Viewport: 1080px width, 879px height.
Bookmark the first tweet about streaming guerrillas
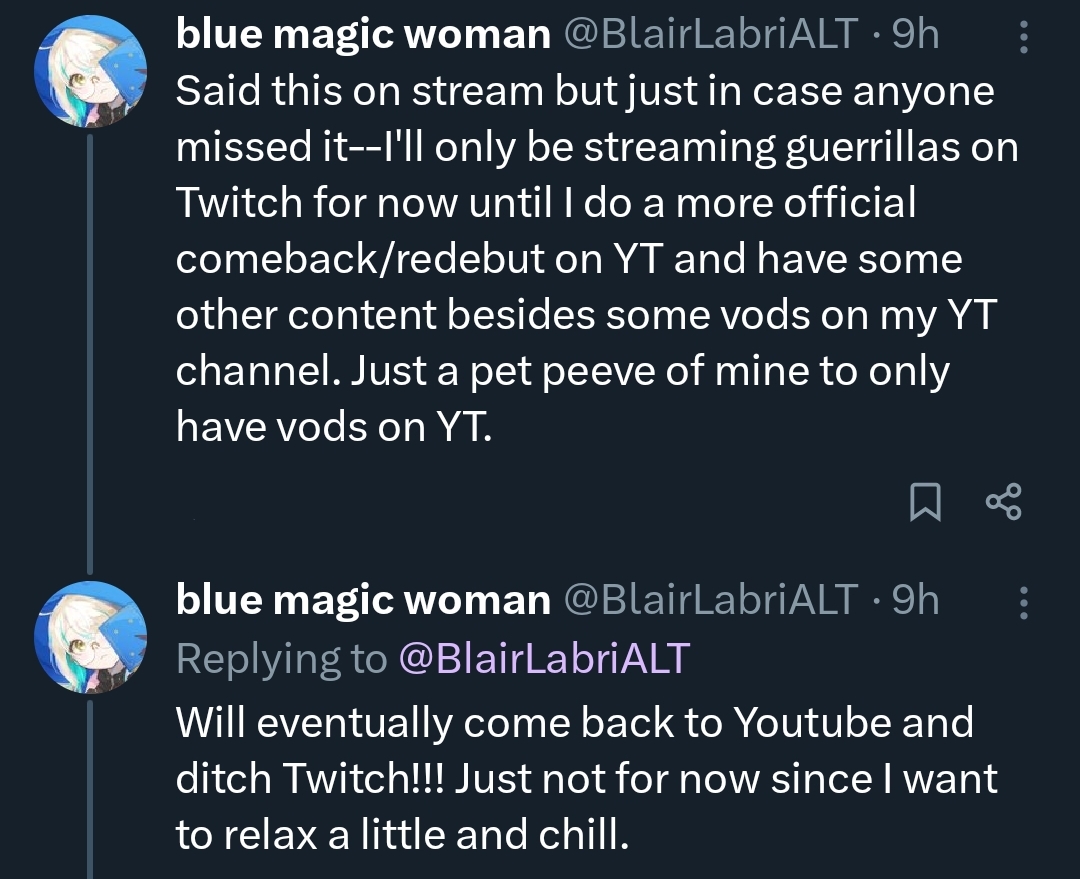pos(926,502)
